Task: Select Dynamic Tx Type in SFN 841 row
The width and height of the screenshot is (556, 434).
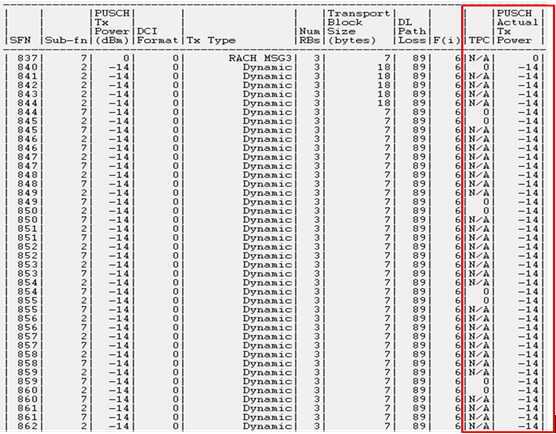Action: pos(267,76)
